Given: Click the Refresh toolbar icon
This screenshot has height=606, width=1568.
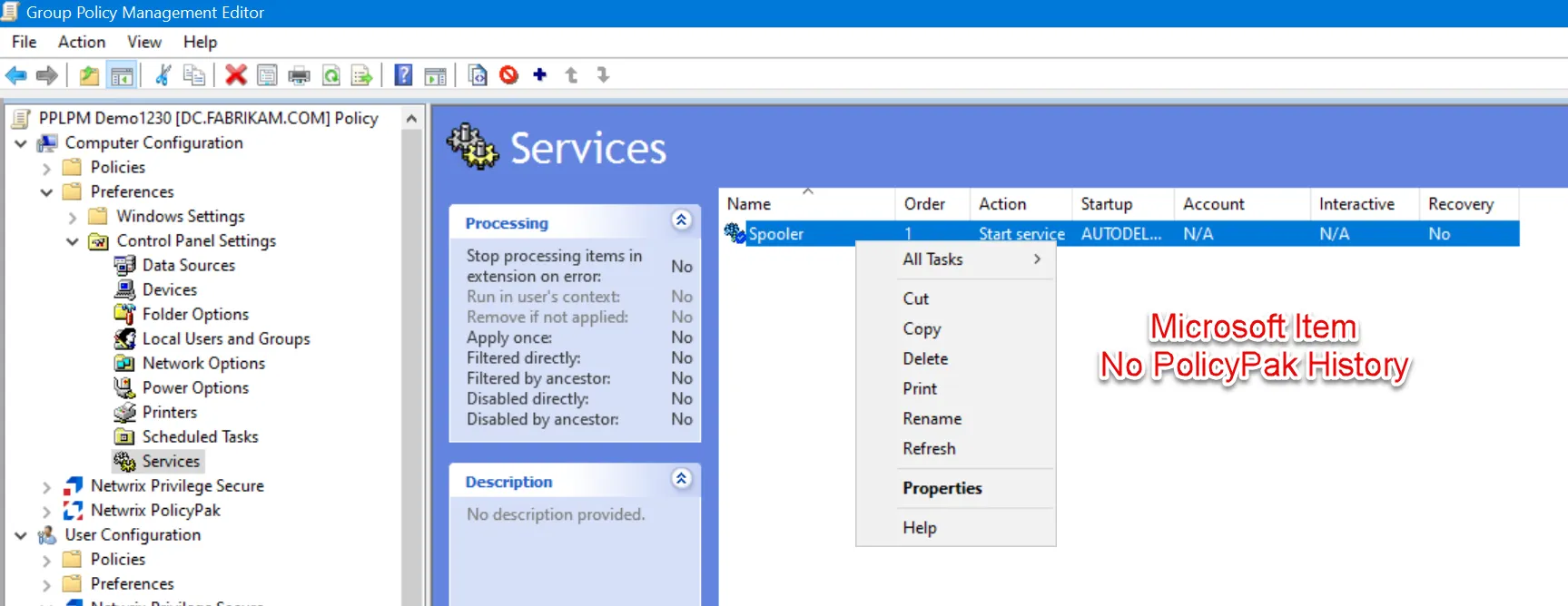Looking at the screenshot, I should [331, 75].
